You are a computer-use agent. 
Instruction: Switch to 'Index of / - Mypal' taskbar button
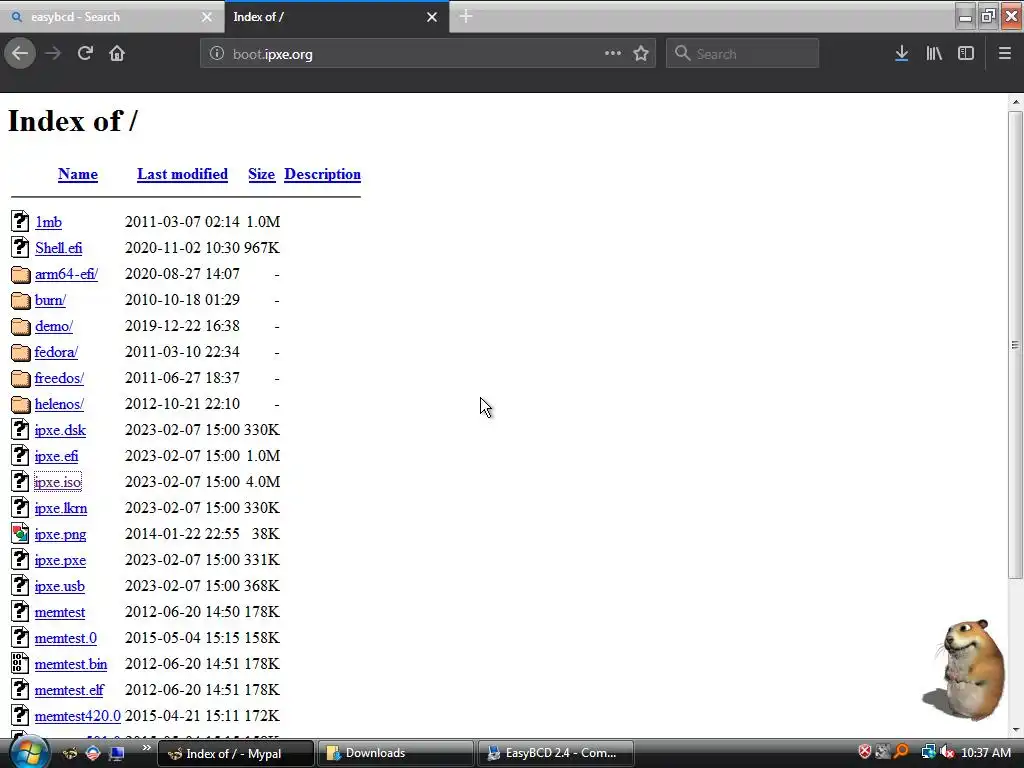(235, 753)
